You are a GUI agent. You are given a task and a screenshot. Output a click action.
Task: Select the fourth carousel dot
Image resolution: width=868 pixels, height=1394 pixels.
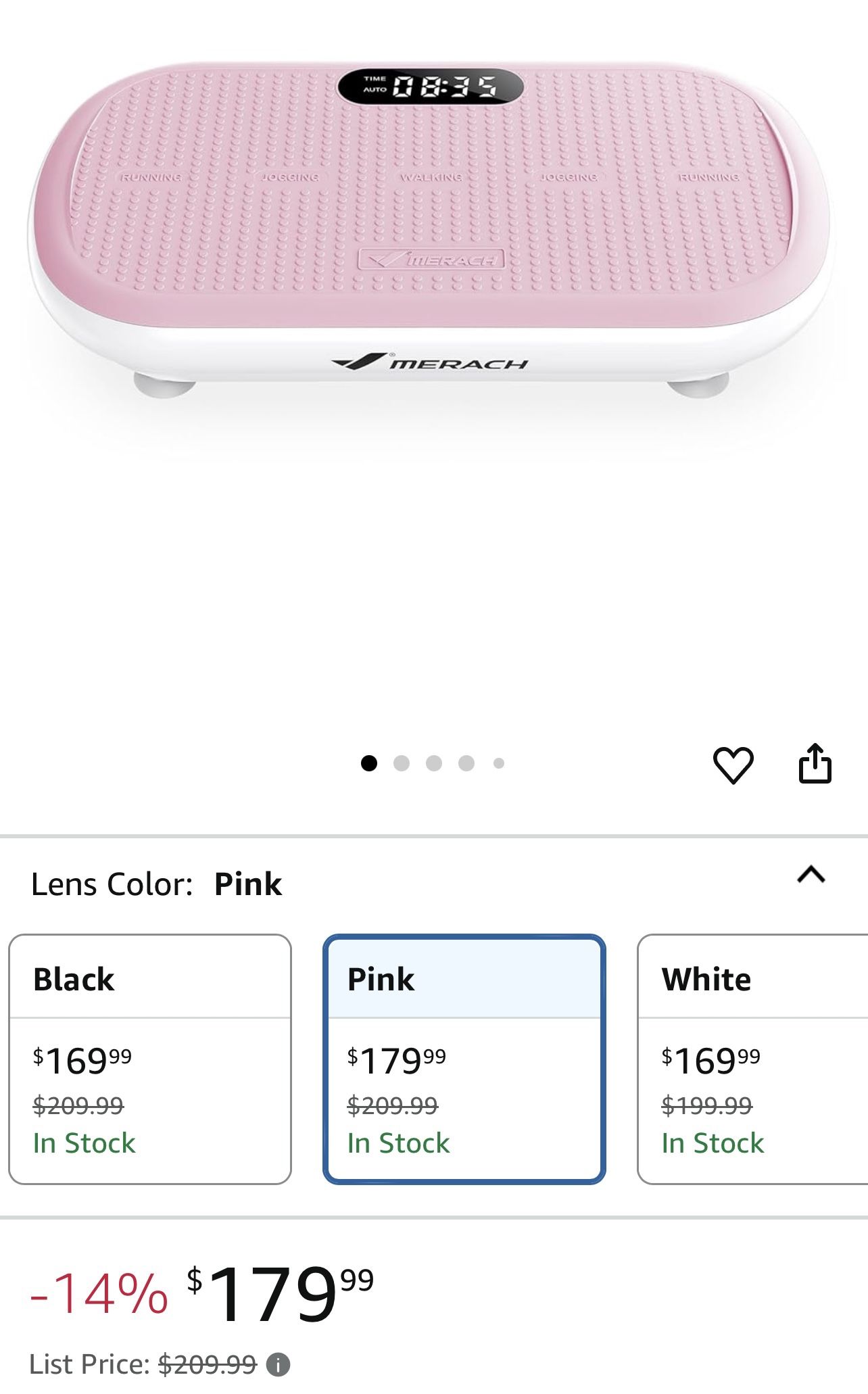[465, 763]
